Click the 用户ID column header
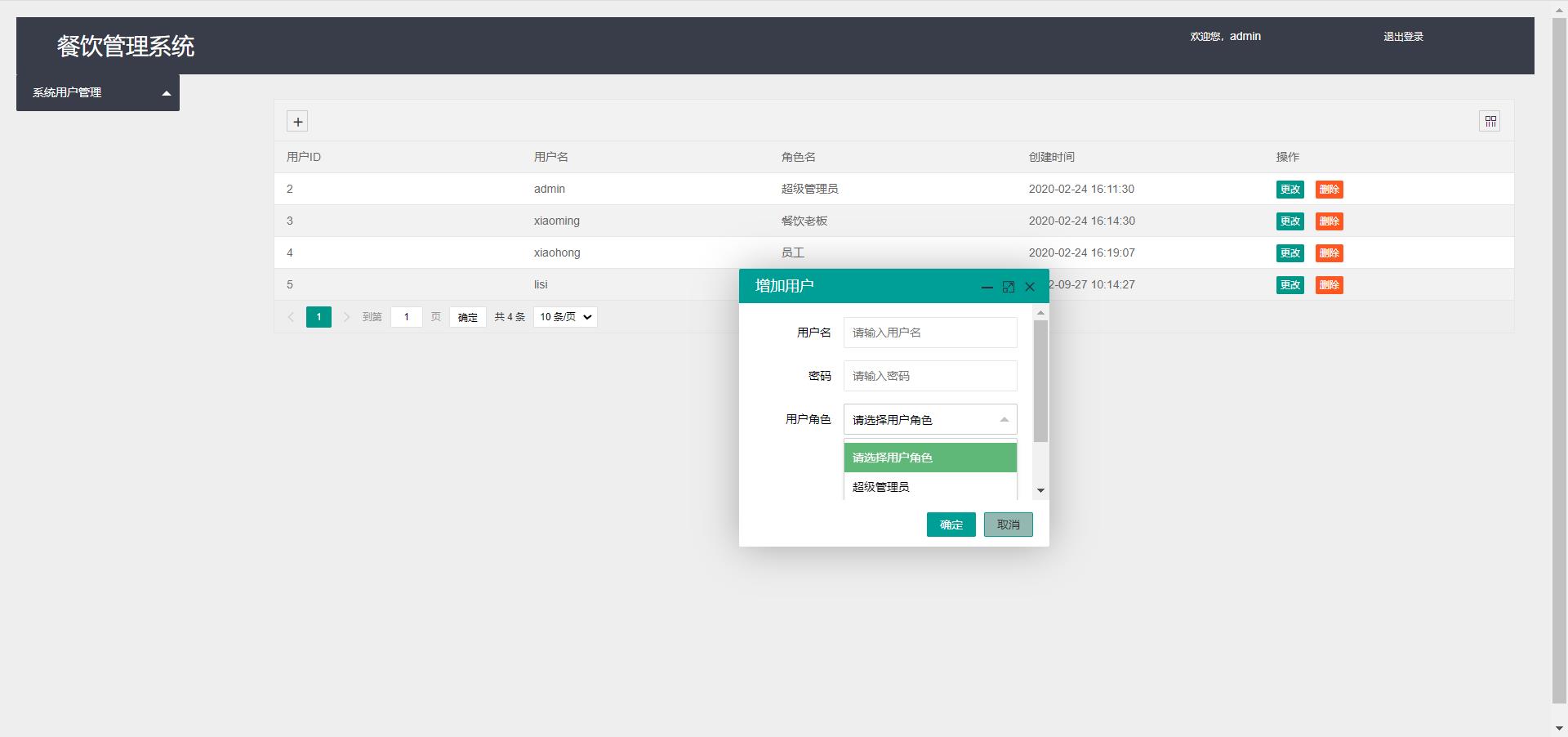Screen dimensions: 1568x737 (304, 157)
